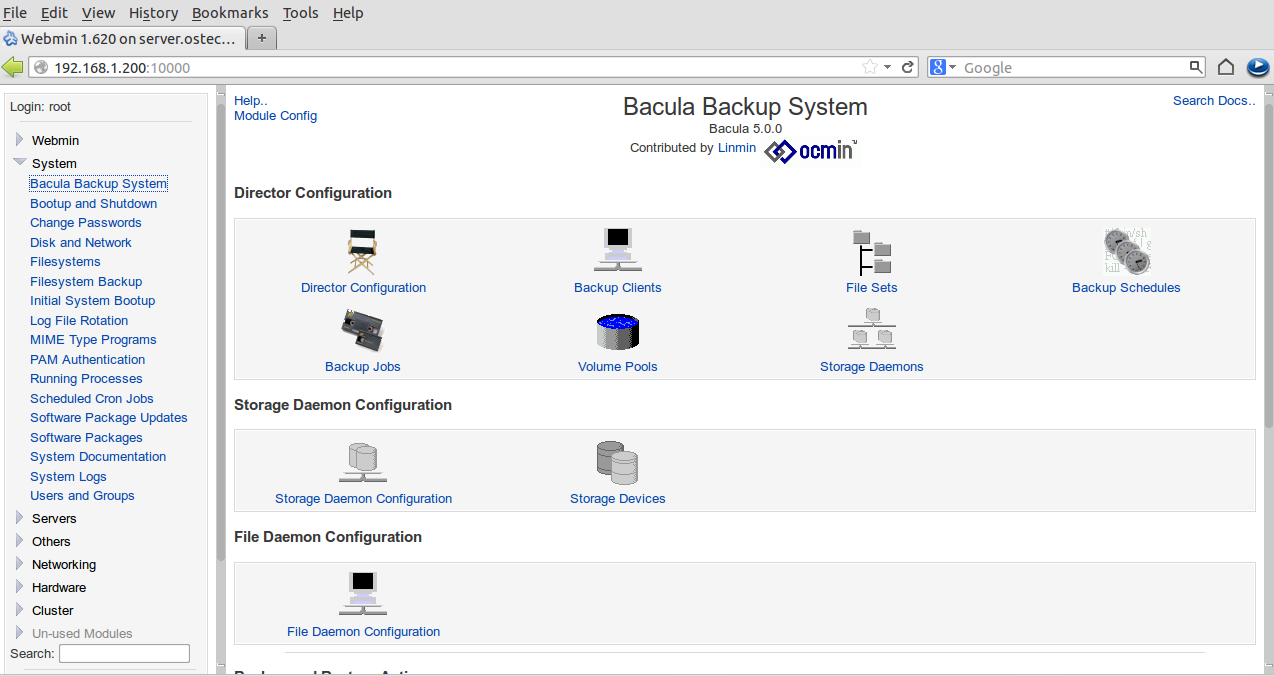Open the Edit menu

coord(54,13)
